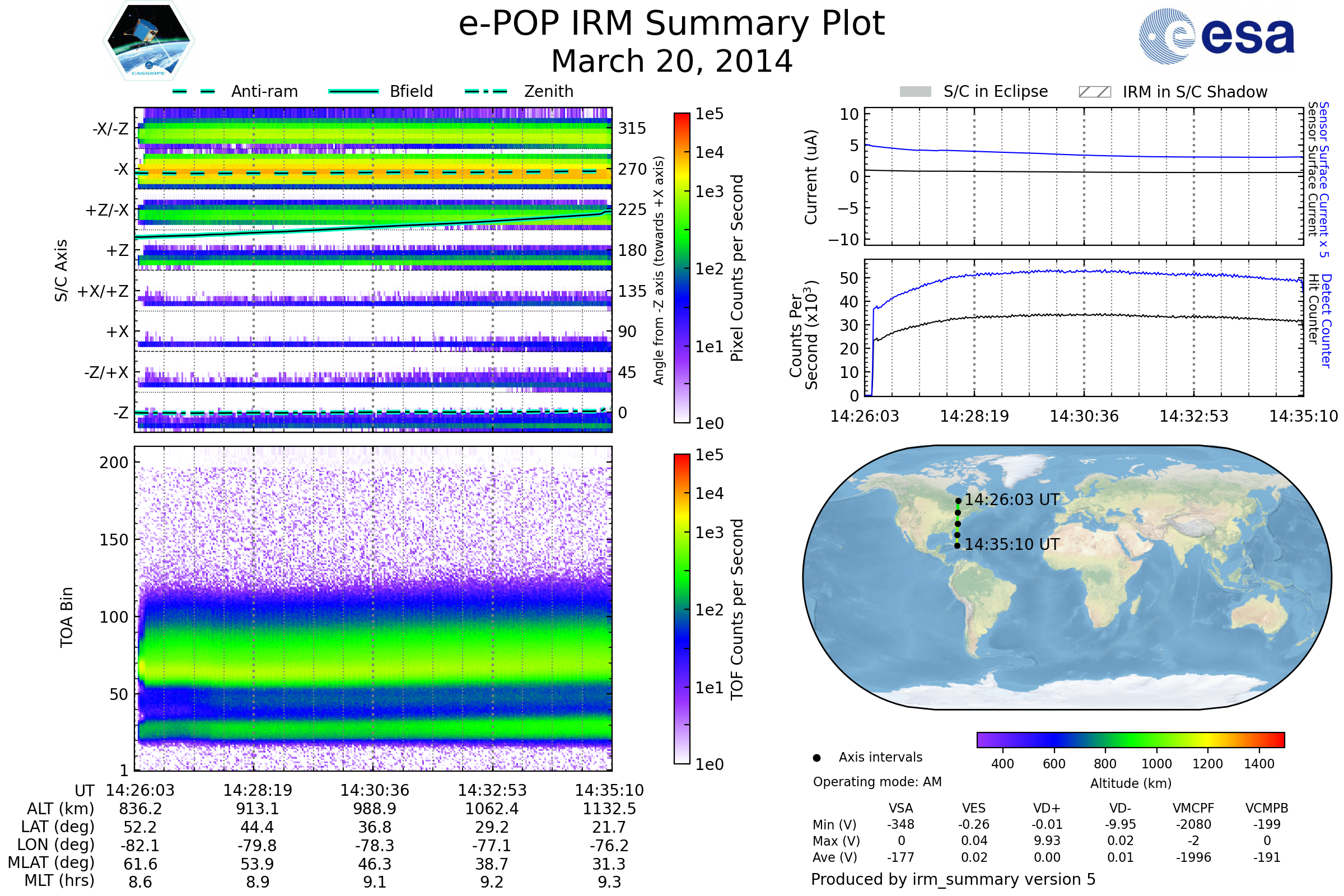Click the e-POP IRM Summary Plot title
The image size is (1344, 896).
tap(671, 24)
